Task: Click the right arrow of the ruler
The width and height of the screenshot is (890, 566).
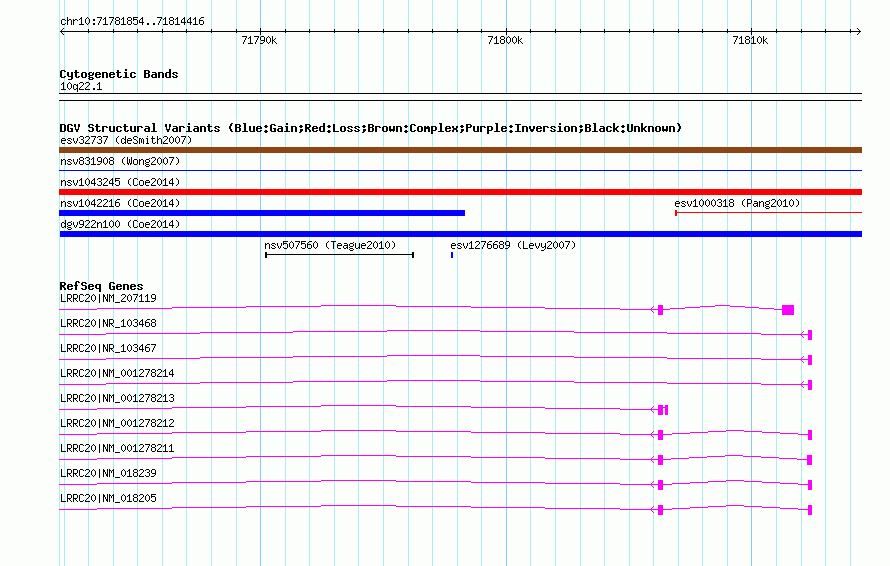Action: [x=858, y=32]
